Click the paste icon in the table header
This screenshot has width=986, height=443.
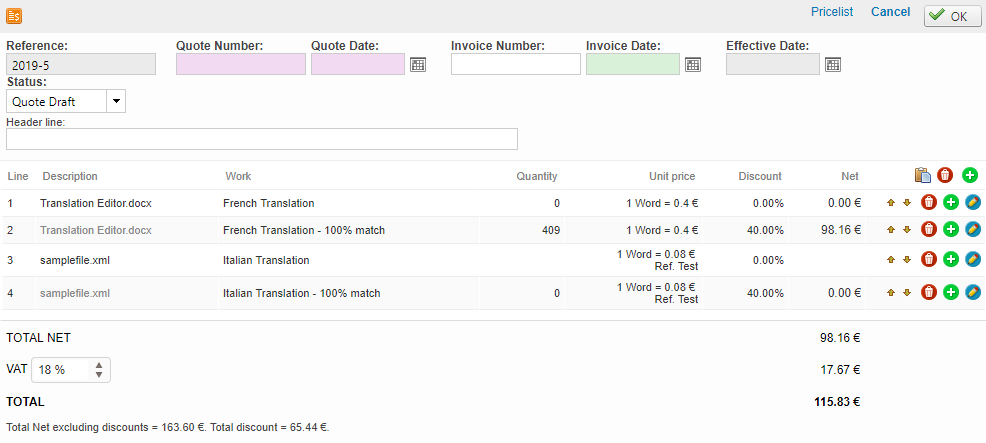point(923,176)
